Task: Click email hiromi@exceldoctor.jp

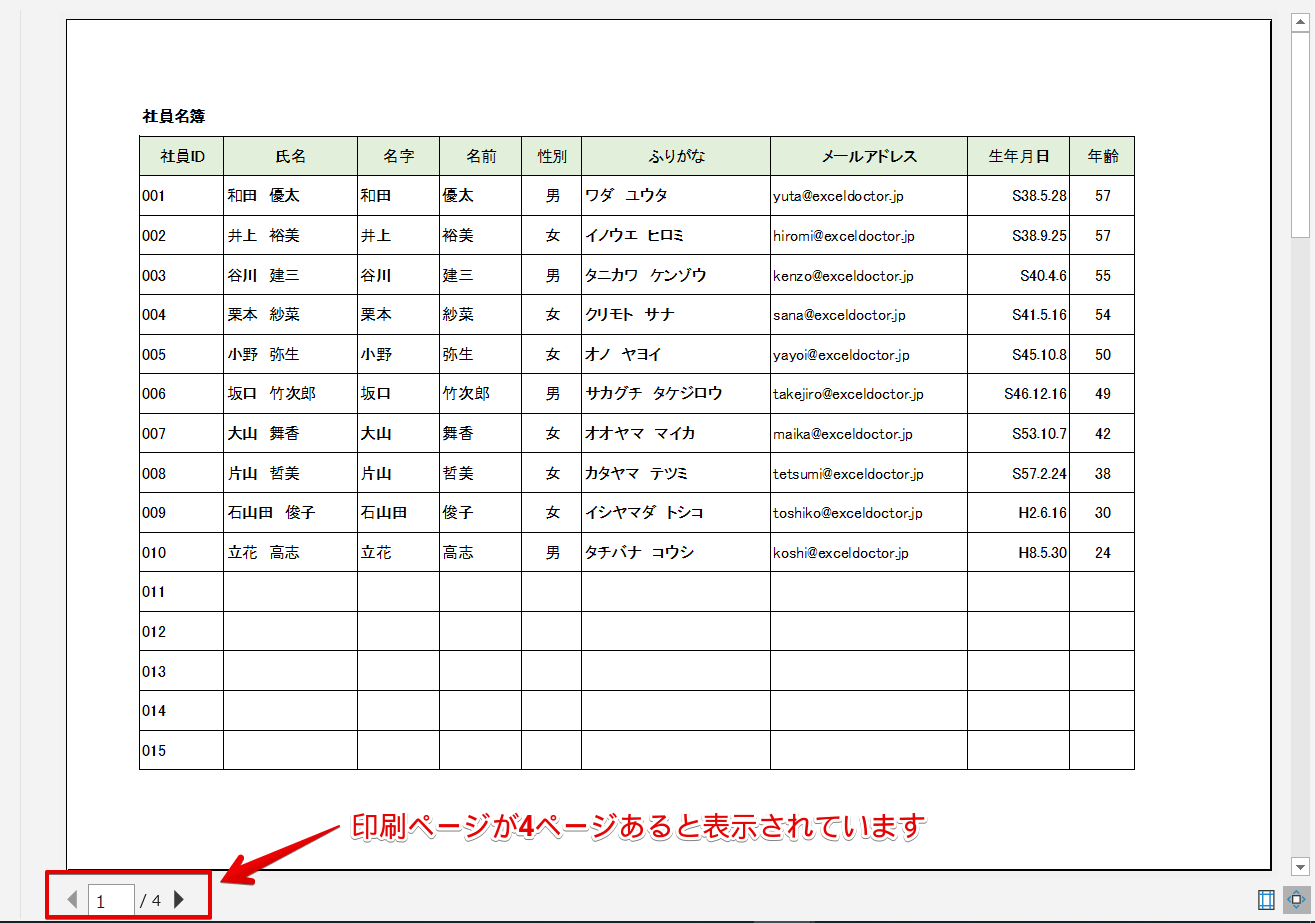Action: pos(844,237)
